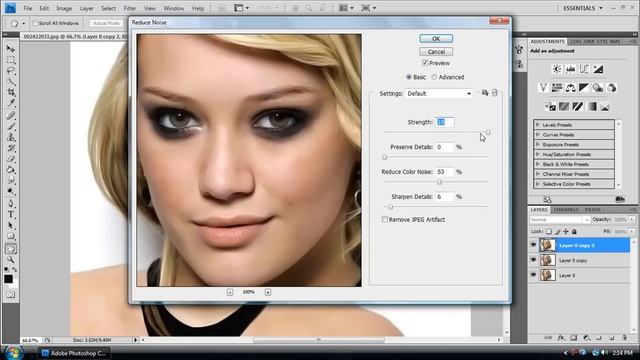Expand Curves Presets

[x=538, y=134]
